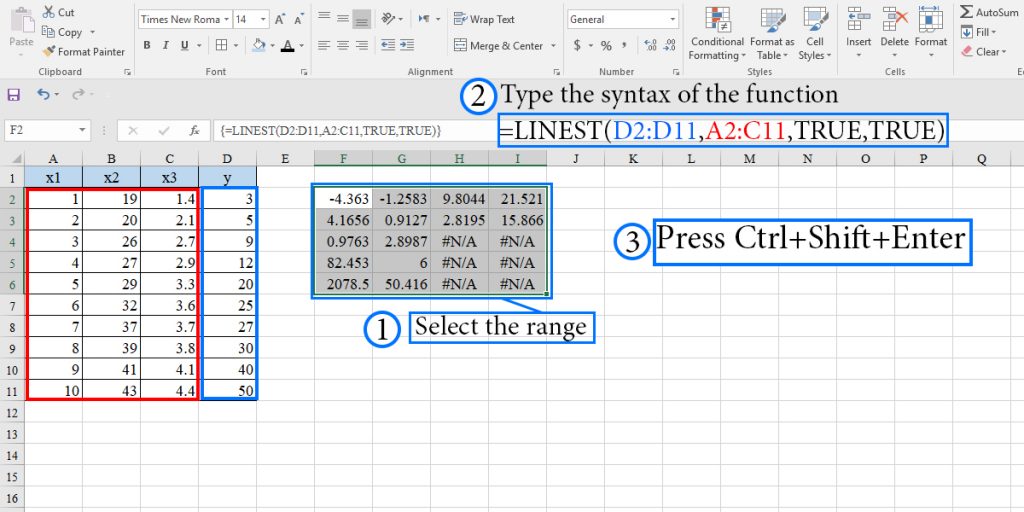The width and height of the screenshot is (1024, 512).
Task: Increase decimal places
Action: pyautogui.click(x=650, y=45)
